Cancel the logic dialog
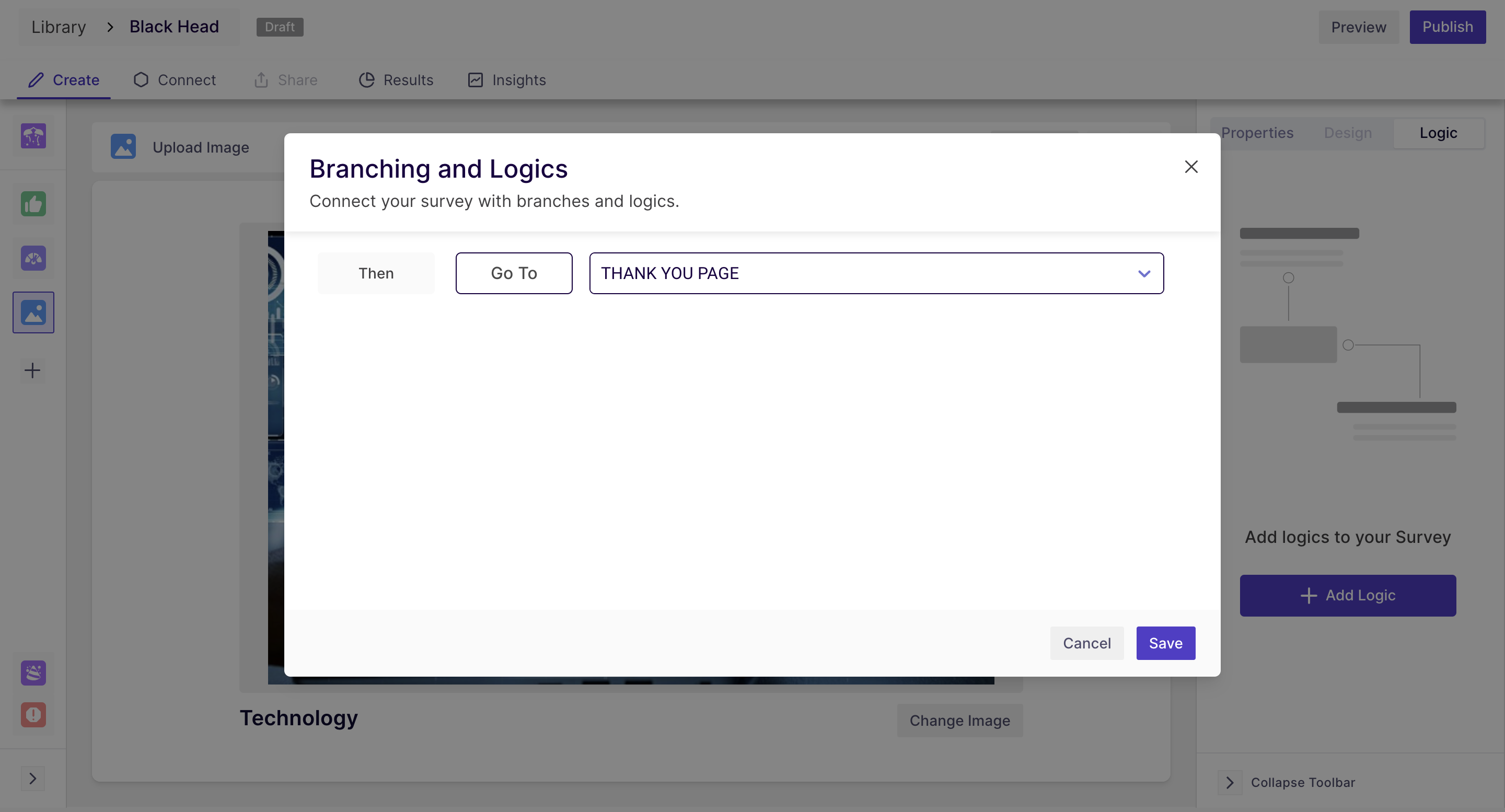Viewport: 1505px width, 812px height. tap(1086, 643)
